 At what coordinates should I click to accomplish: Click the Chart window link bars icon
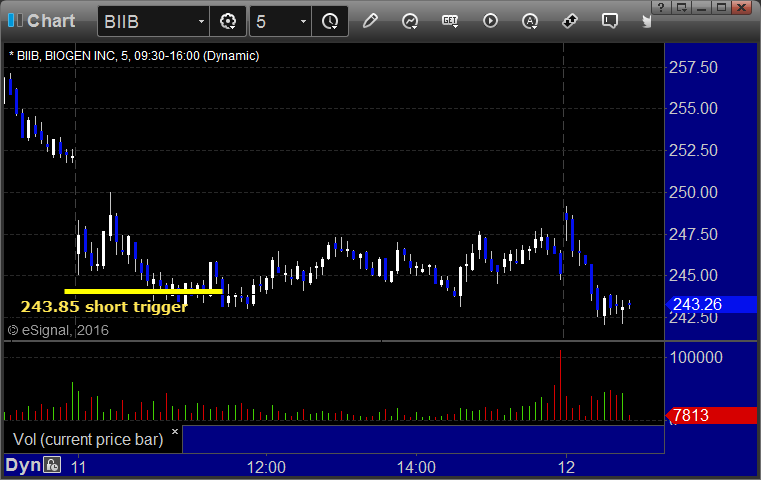click(15, 20)
